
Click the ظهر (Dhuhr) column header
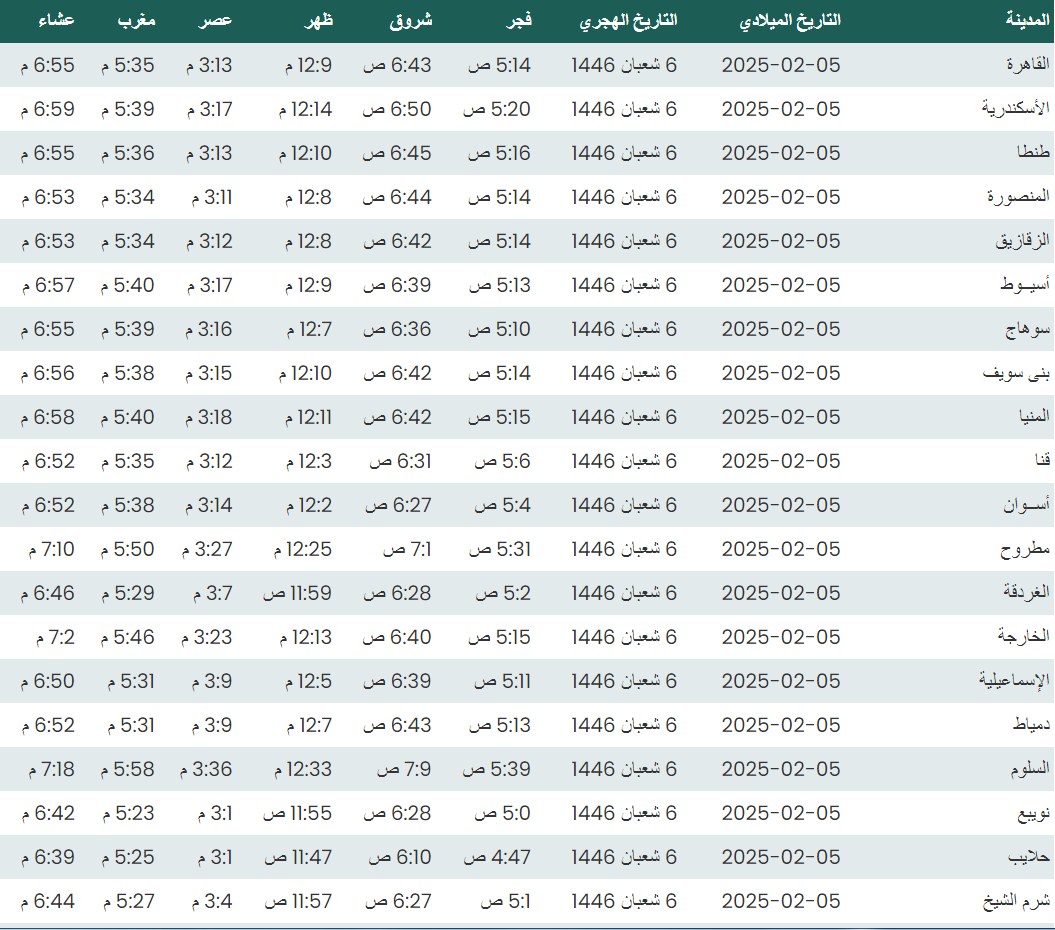coord(315,21)
